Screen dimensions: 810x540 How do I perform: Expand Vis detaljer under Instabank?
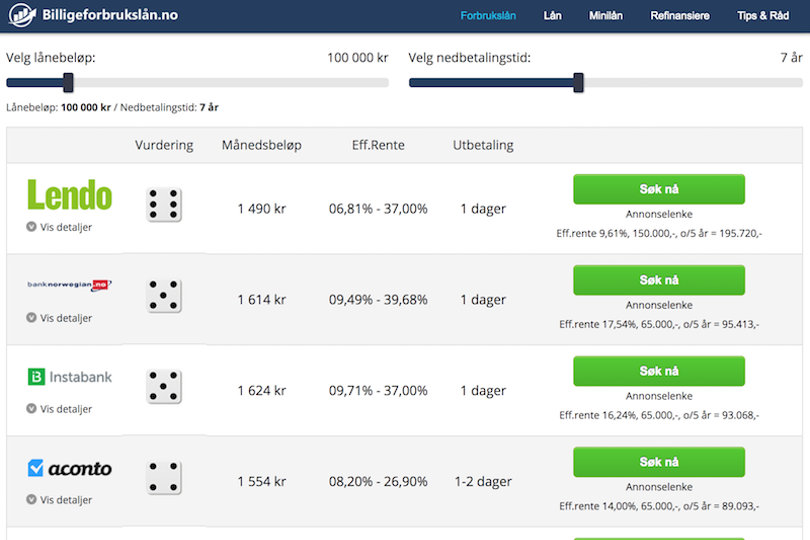coord(59,409)
